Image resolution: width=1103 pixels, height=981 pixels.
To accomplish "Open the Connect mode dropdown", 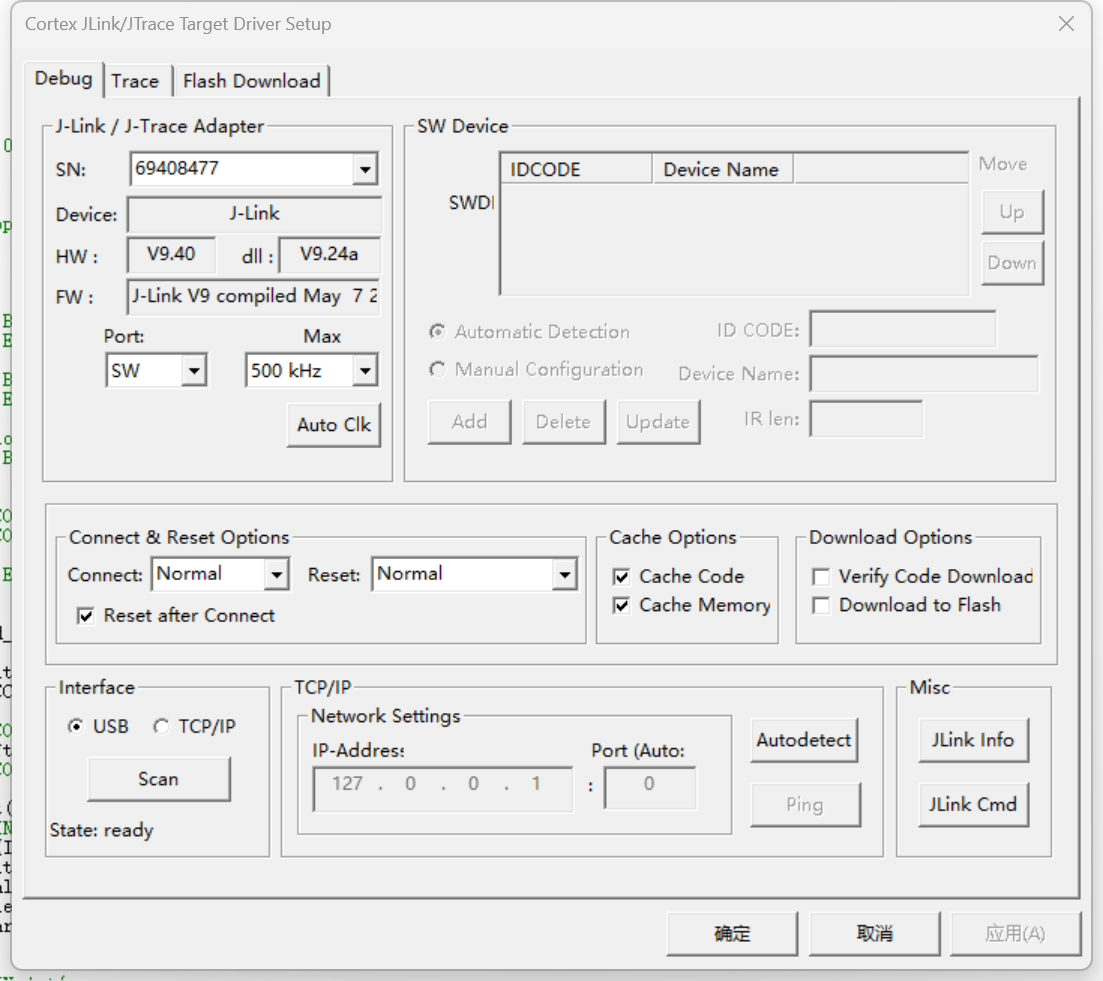I will [x=276, y=575].
